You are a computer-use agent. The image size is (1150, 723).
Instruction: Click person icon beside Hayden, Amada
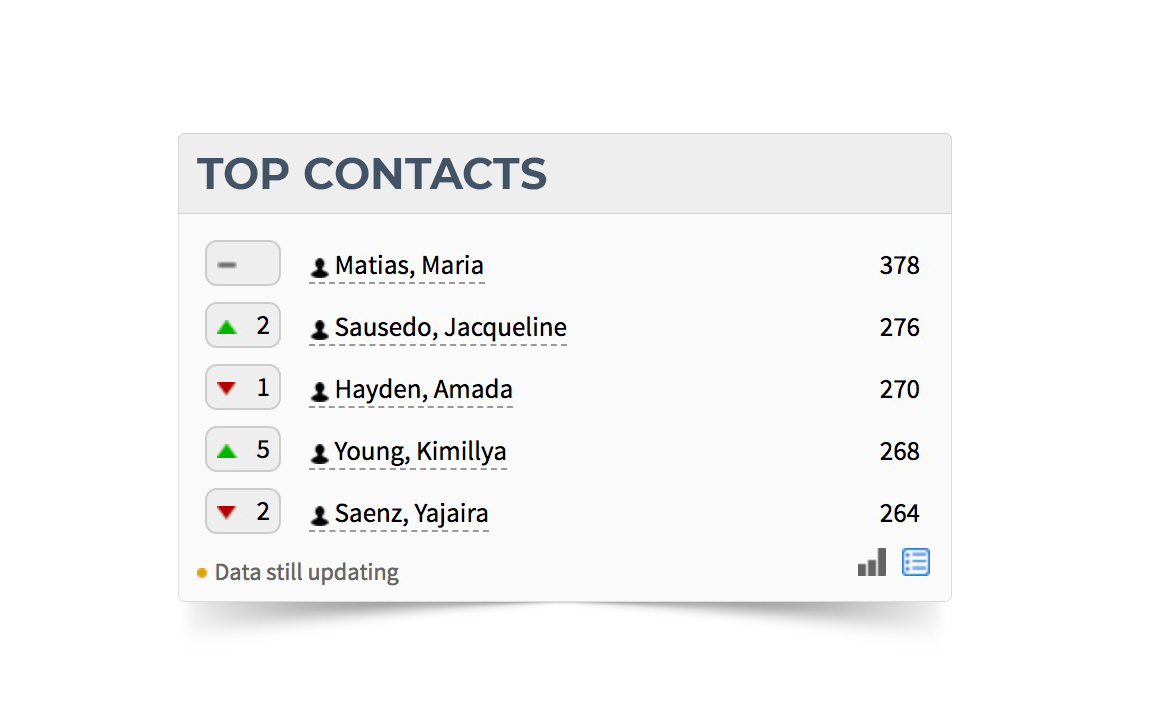coord(319,391)
